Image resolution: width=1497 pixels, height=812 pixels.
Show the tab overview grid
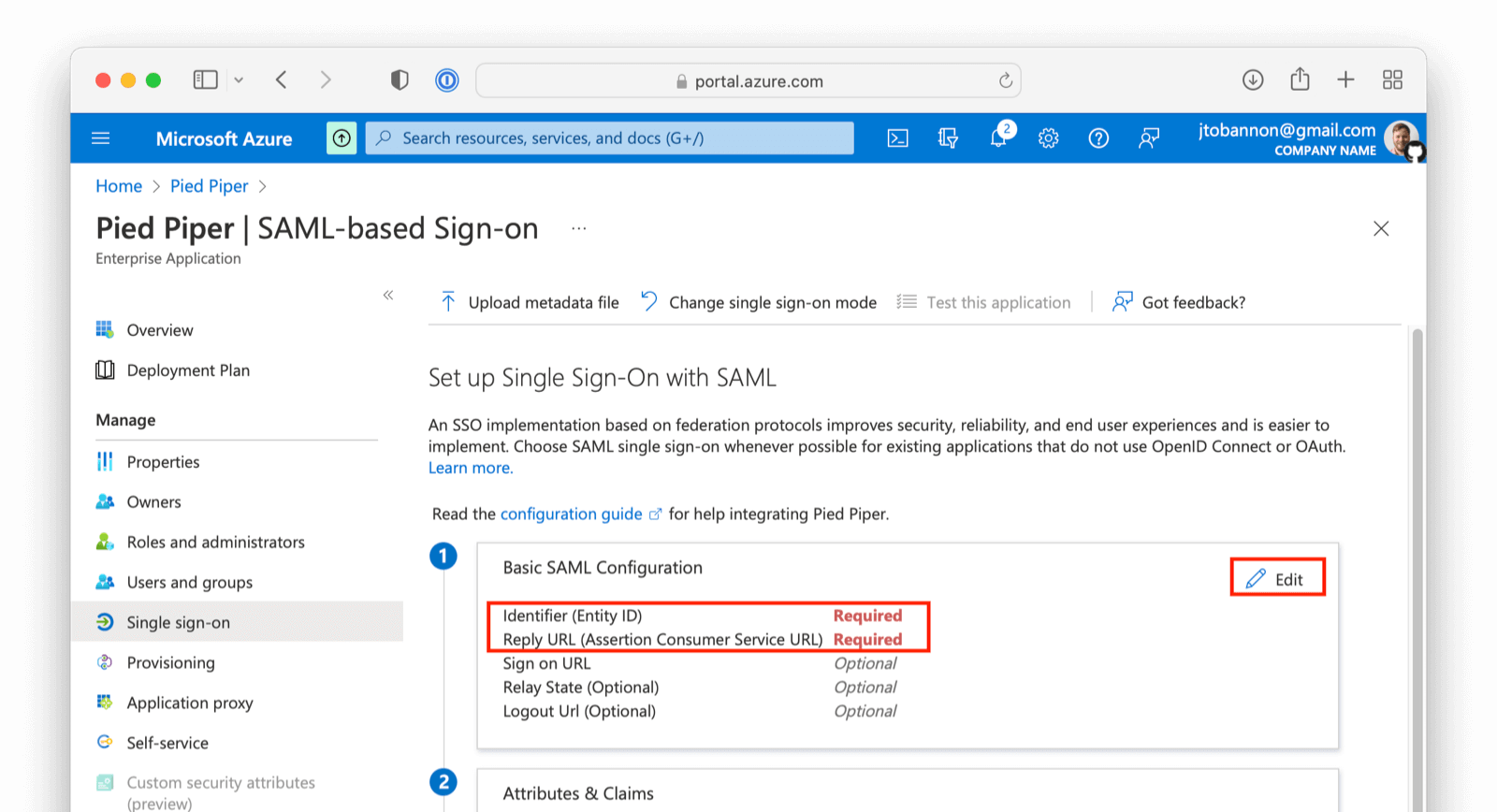coord(1392,80)
